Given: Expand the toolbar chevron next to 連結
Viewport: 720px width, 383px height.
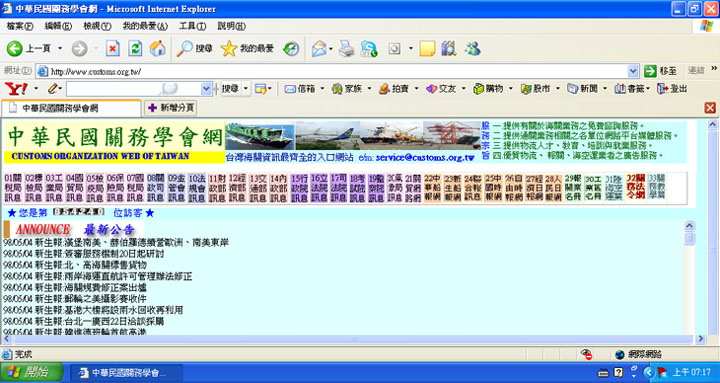Looking at the screenshot, I should [714, 68].
